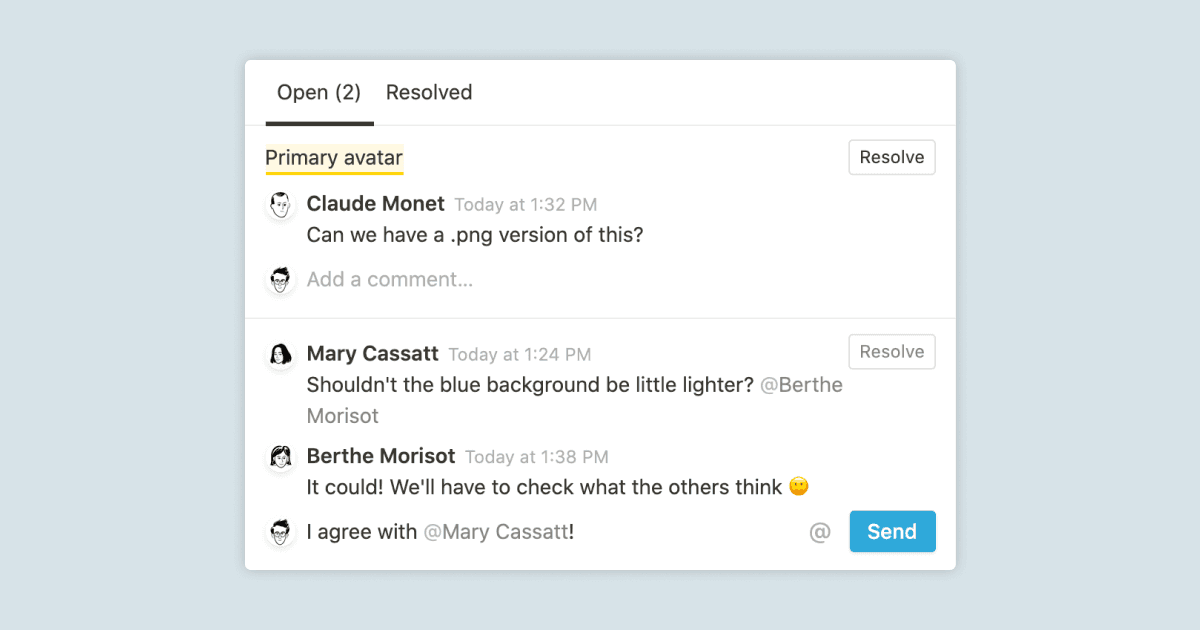The height and width of the screenshot is (630, 1200).
Task: Click the @ mention icon next to Send
Action: pyautogui.click(x=820, y=532)
